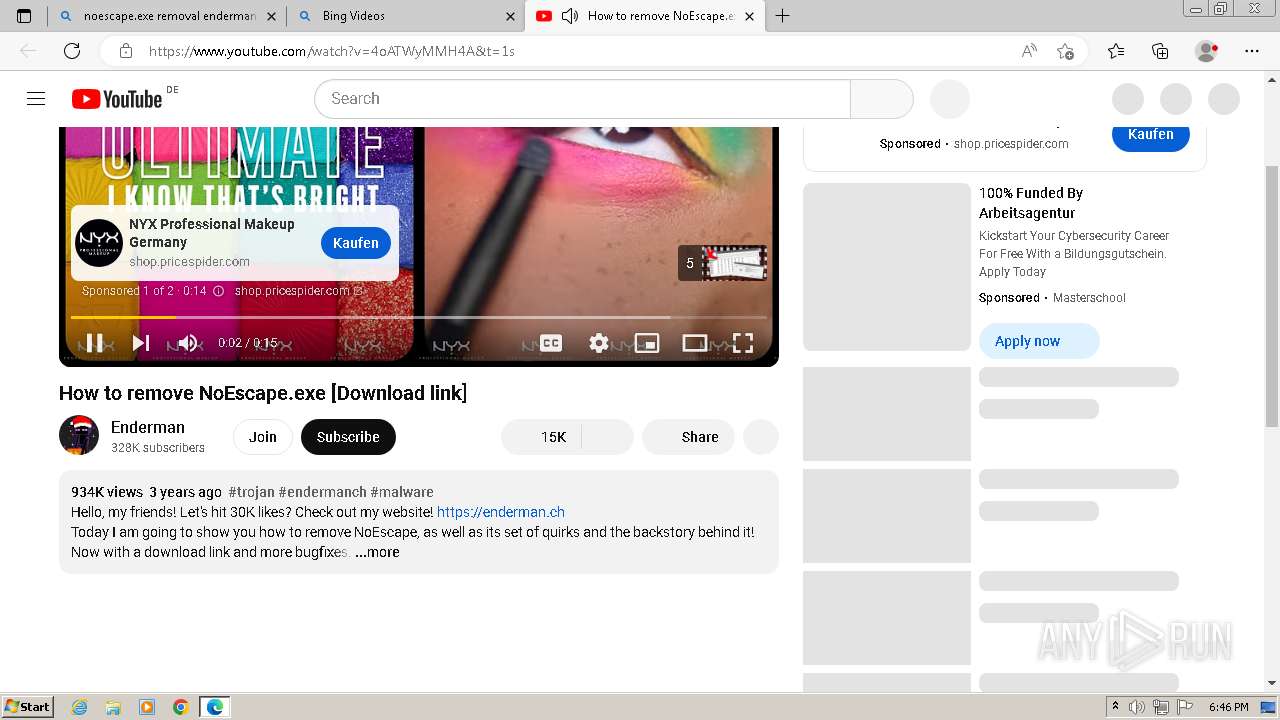Open a new browser tab
The height and width of the screenshot is (720, 1280).
782,16
